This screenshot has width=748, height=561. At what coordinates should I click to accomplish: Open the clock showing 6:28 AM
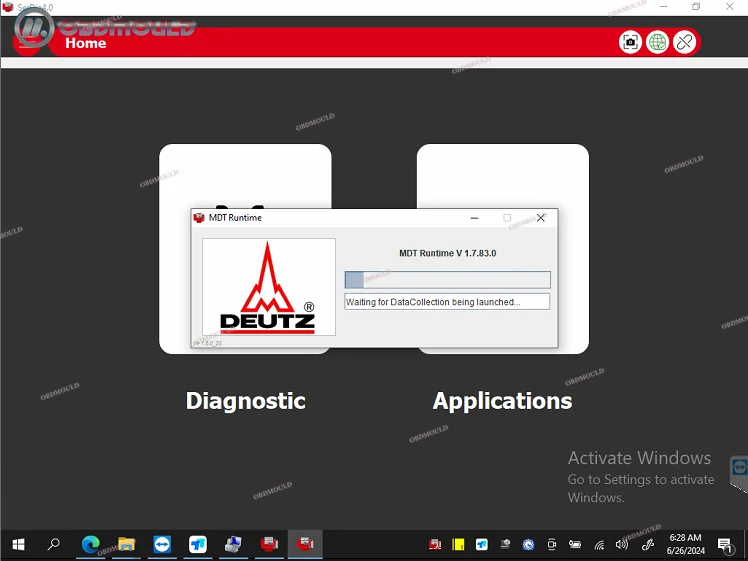tap(685, 544)
